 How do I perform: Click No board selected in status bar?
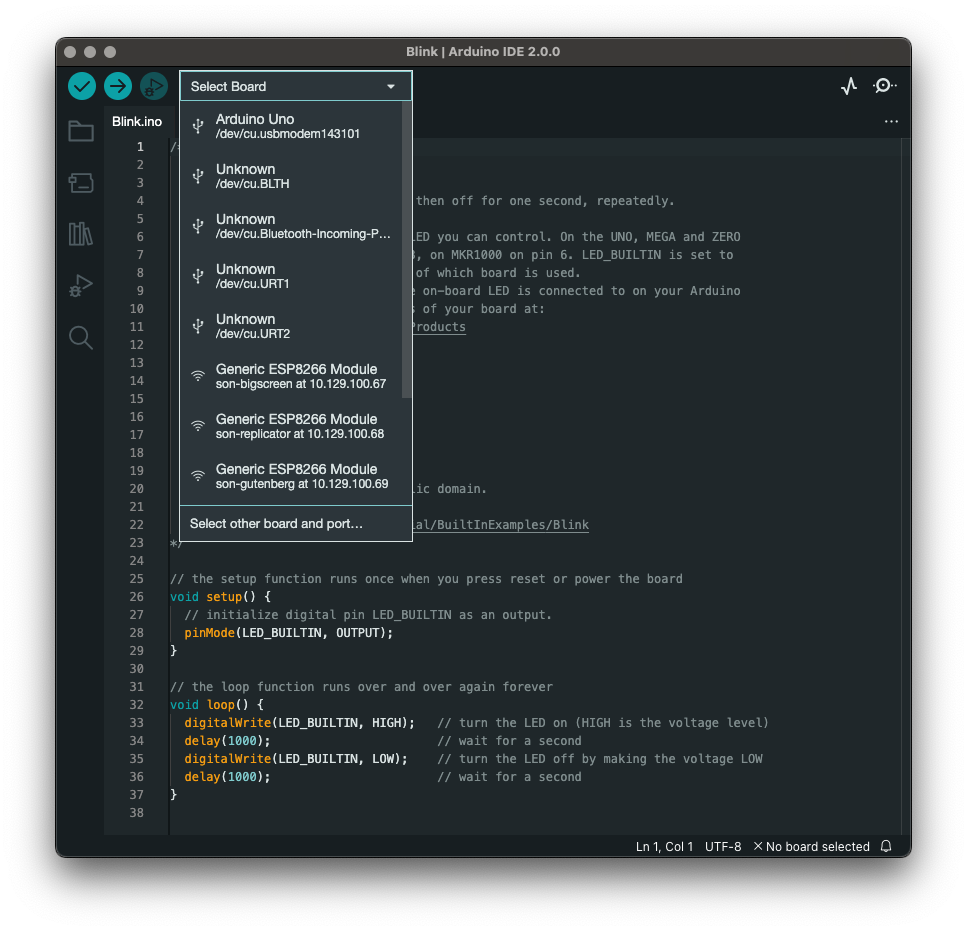point(812,847)
